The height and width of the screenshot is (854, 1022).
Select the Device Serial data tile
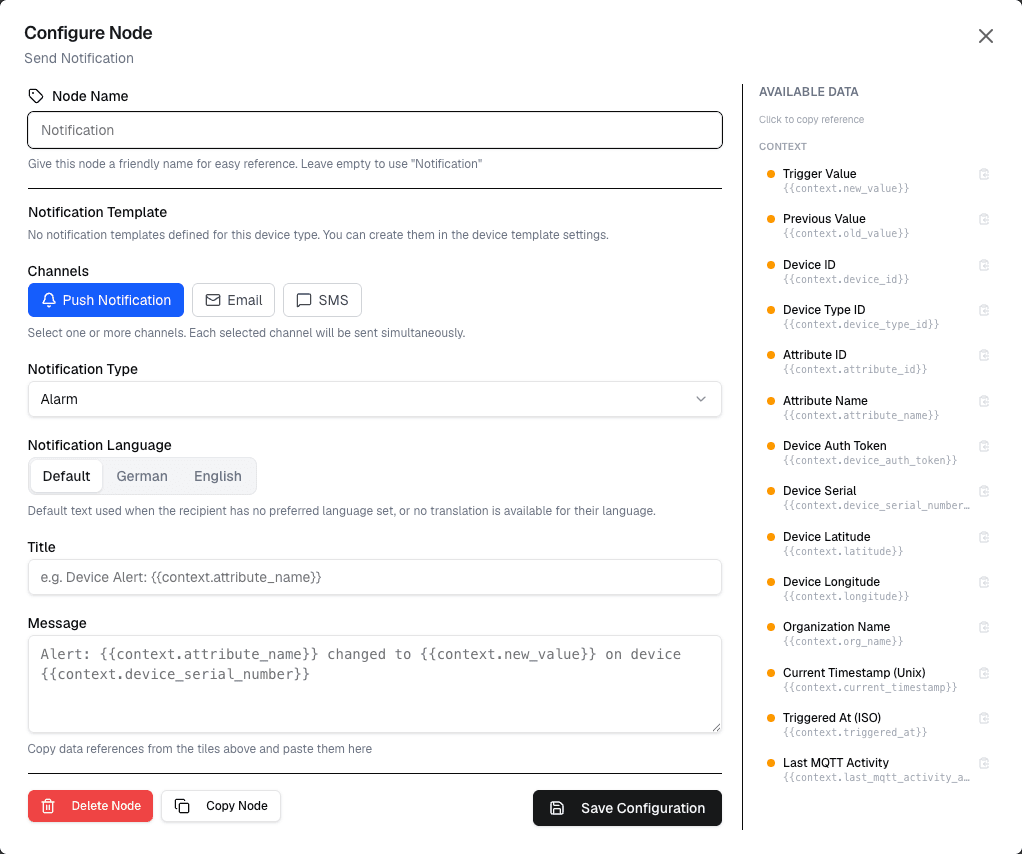[877, 497]
